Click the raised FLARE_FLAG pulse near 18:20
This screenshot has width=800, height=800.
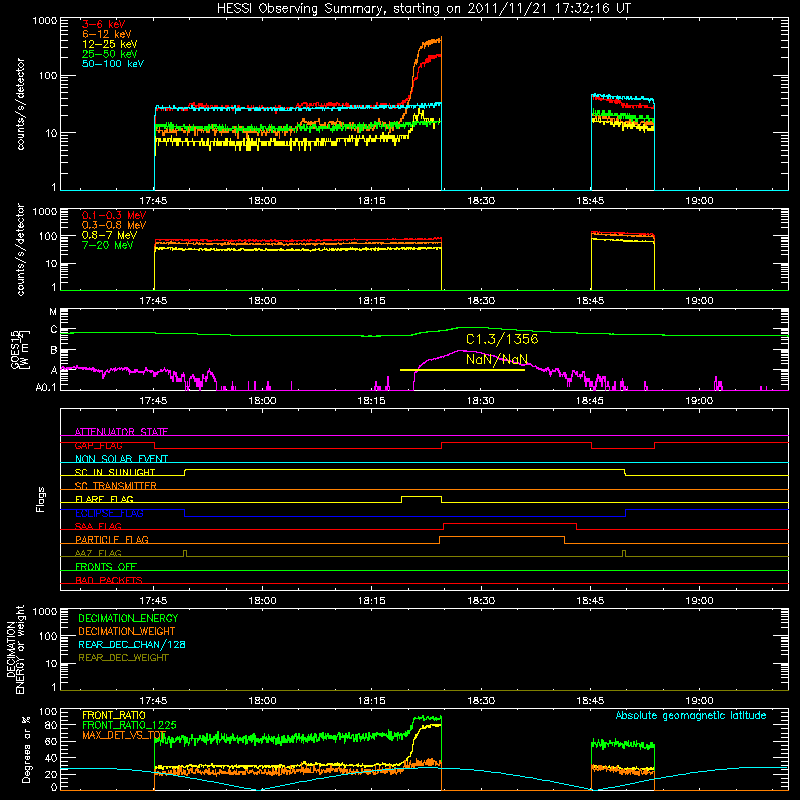pos(421,497)
